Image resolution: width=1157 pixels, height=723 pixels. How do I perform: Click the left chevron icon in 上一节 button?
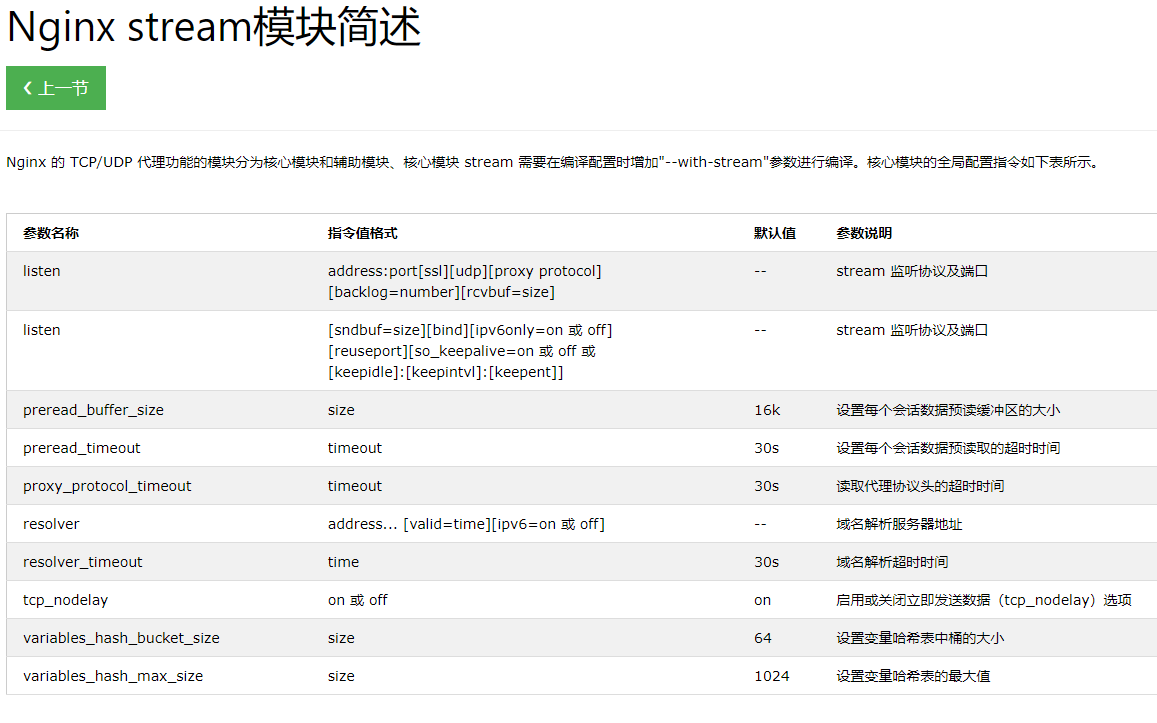click(x=28, y=88)
